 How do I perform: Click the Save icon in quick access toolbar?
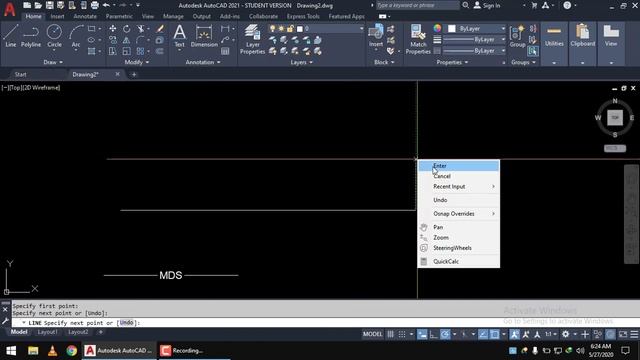tap(49, 5)
